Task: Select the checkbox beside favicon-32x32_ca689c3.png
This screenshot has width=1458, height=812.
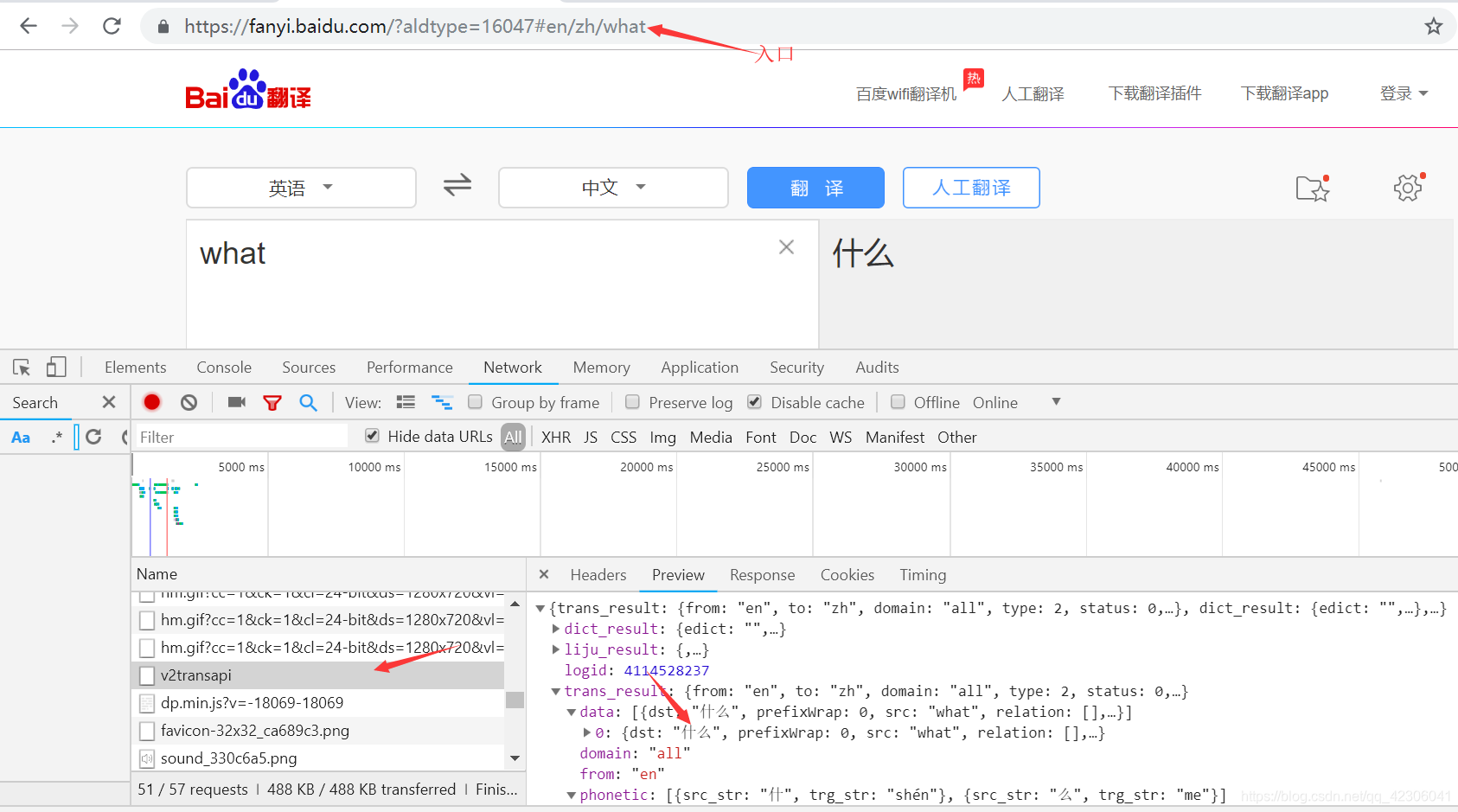Action: (147, 731)
